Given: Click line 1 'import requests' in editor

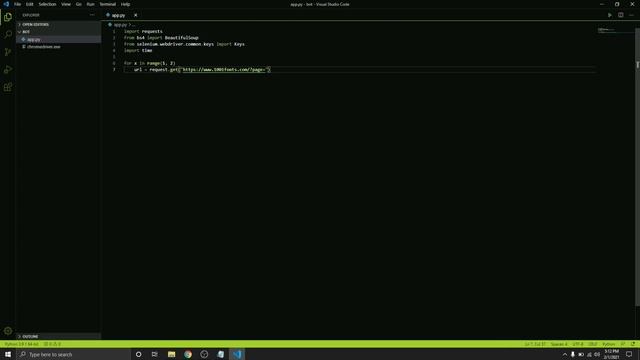Looking at the screenshot, I should tap(143, 31).
